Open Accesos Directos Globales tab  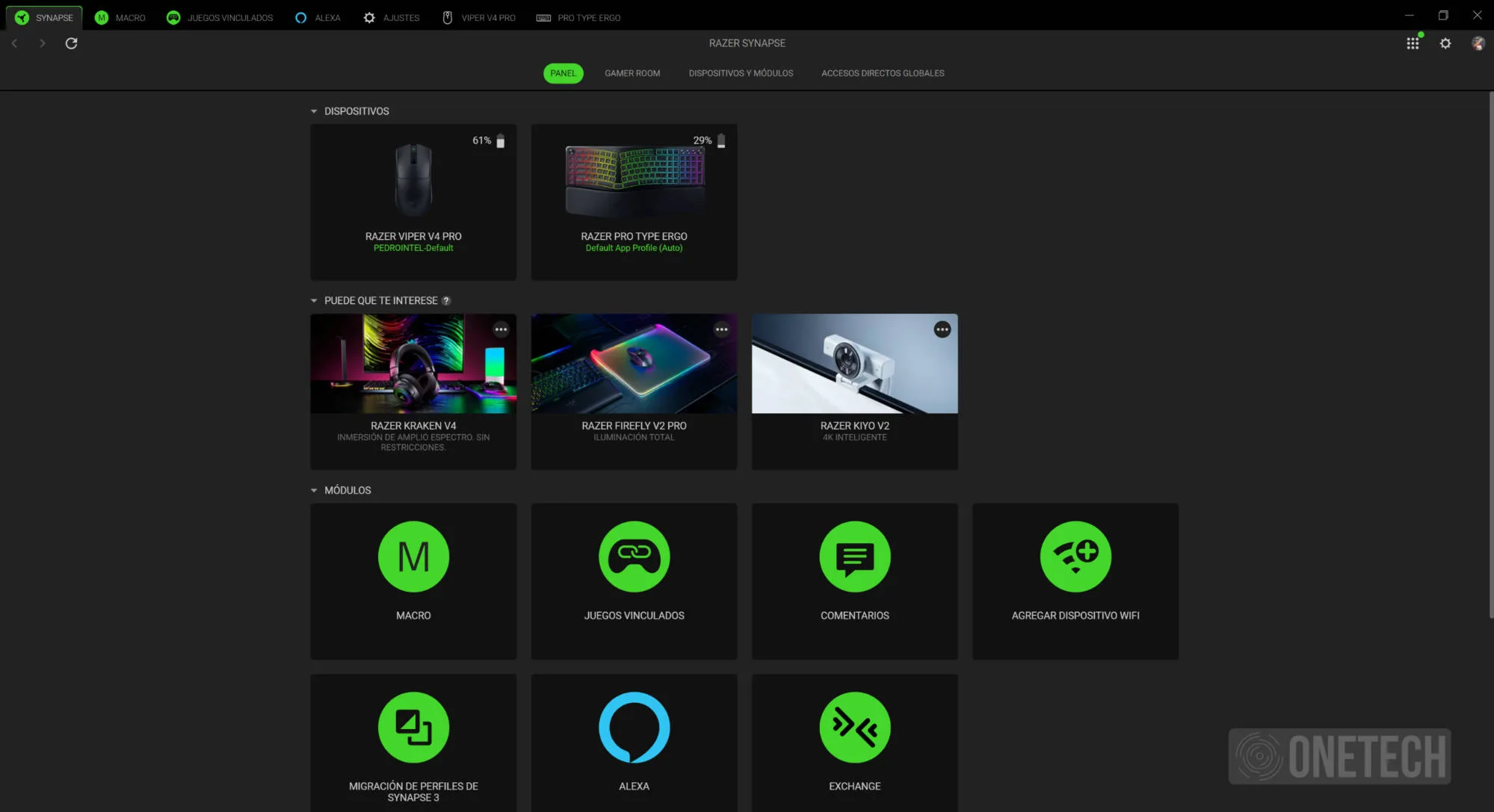click(x=883, y=73)
